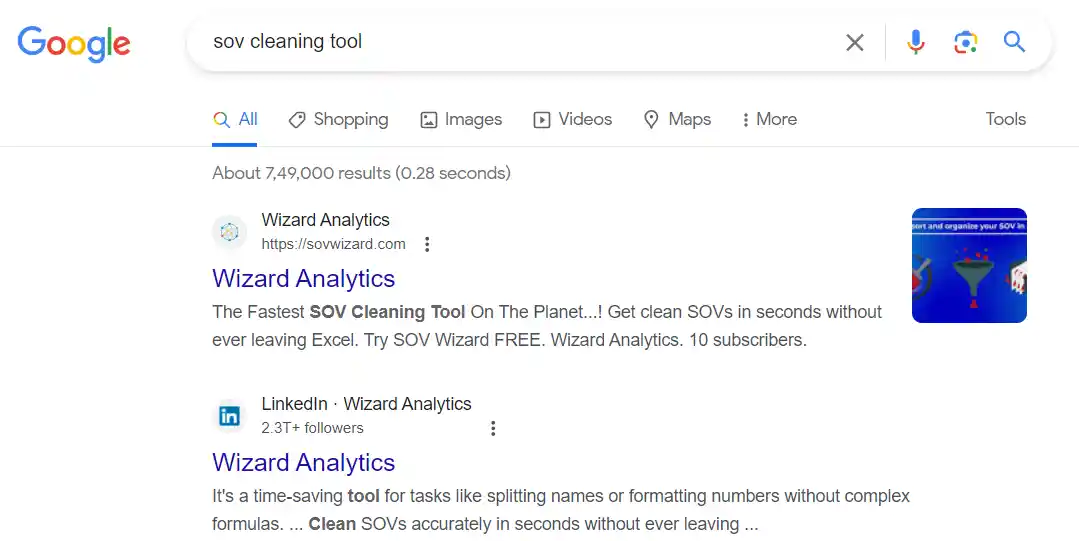Expand the More search filters menu

(768, 119)
